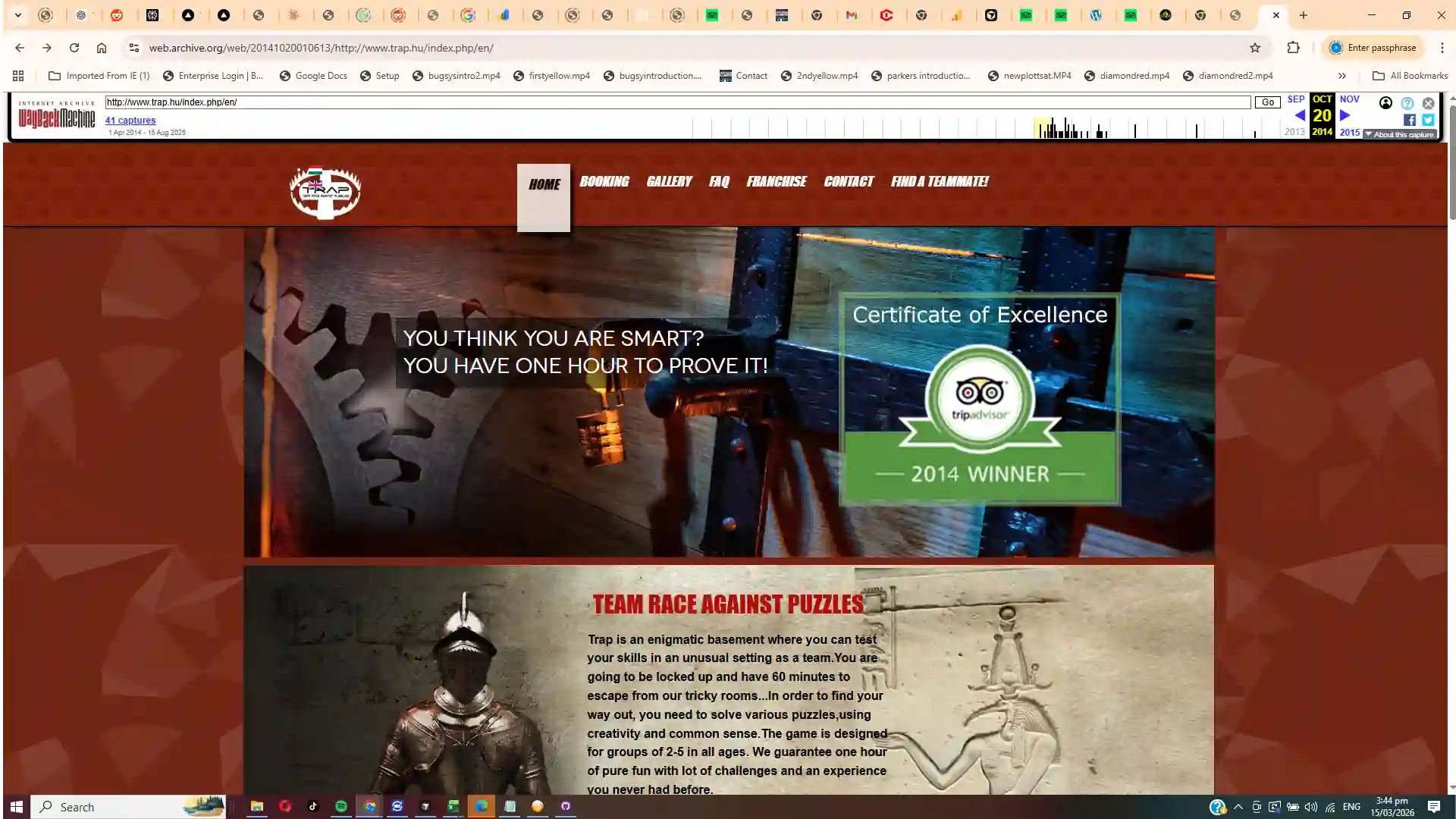Share the capture via the Twitter icon
The image size is (1456, 819).
(x=1429, y=119)
